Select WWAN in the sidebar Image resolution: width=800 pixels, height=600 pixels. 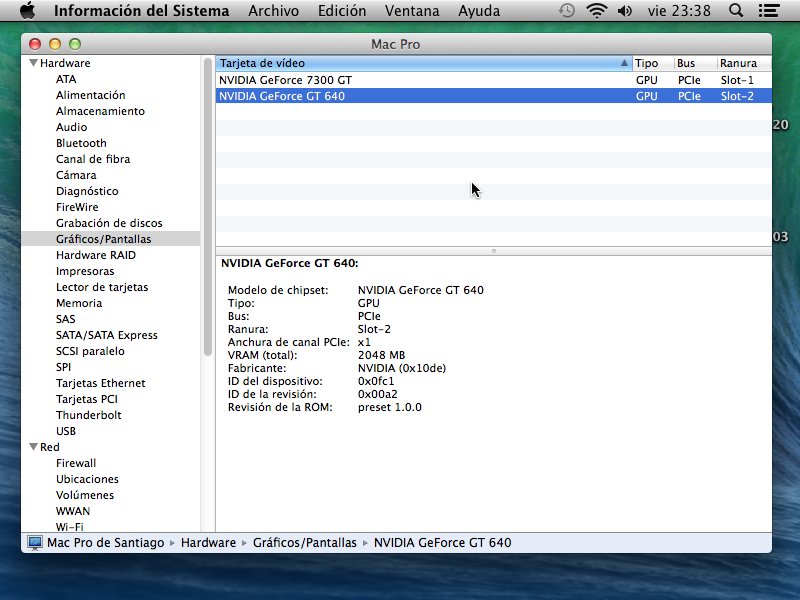click(72, 511)
